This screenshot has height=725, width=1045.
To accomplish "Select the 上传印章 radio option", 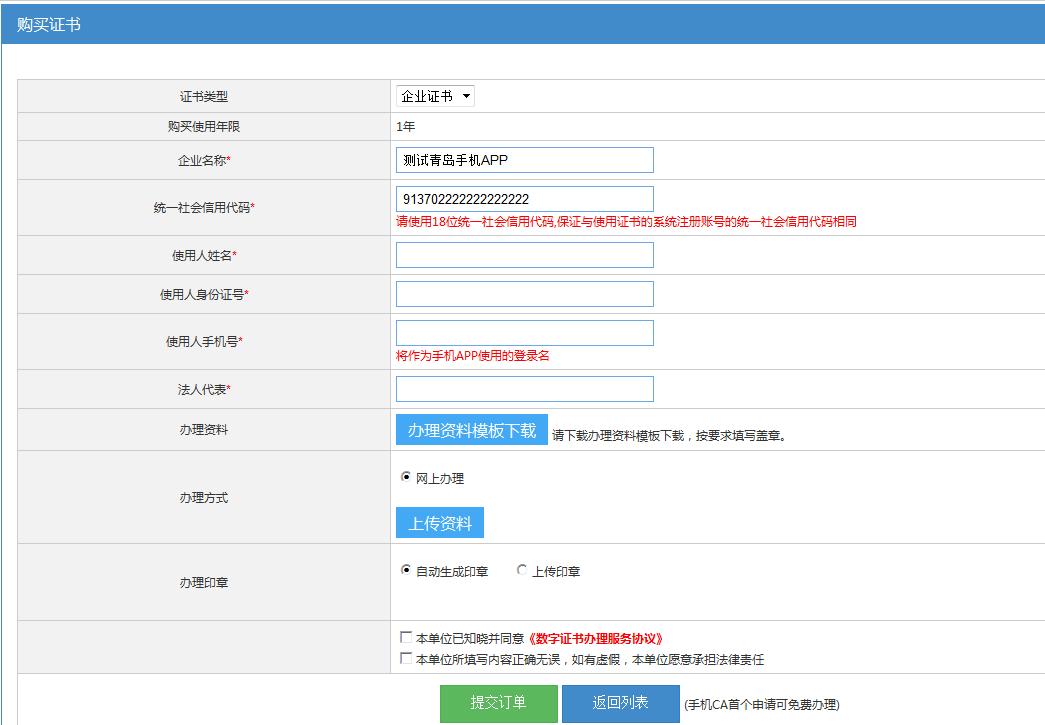I will click(x=522, y=571).
